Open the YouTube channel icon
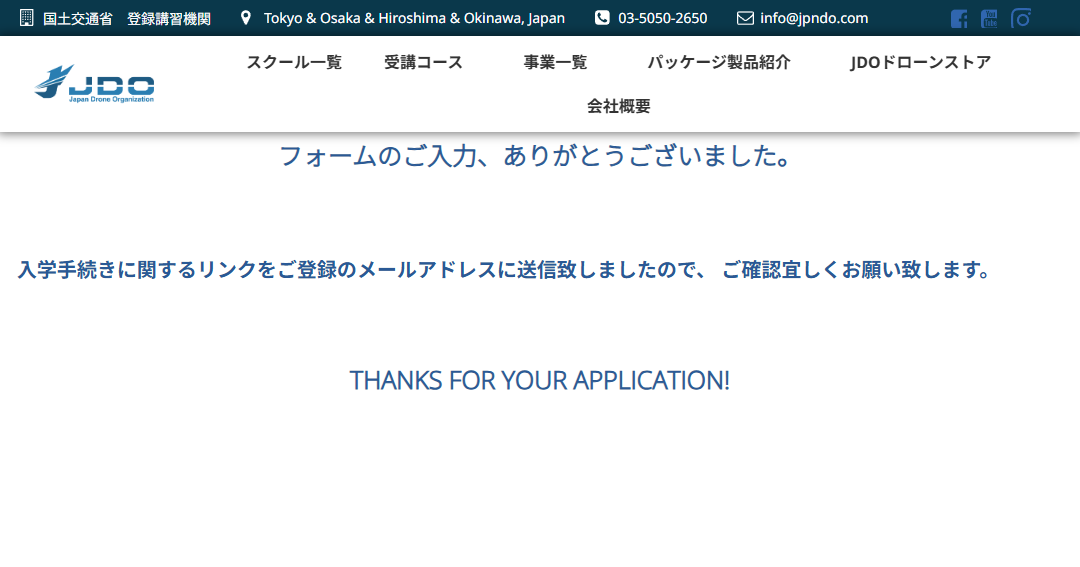This screenshot has width=1080, height=567. (x=989, y=18)
